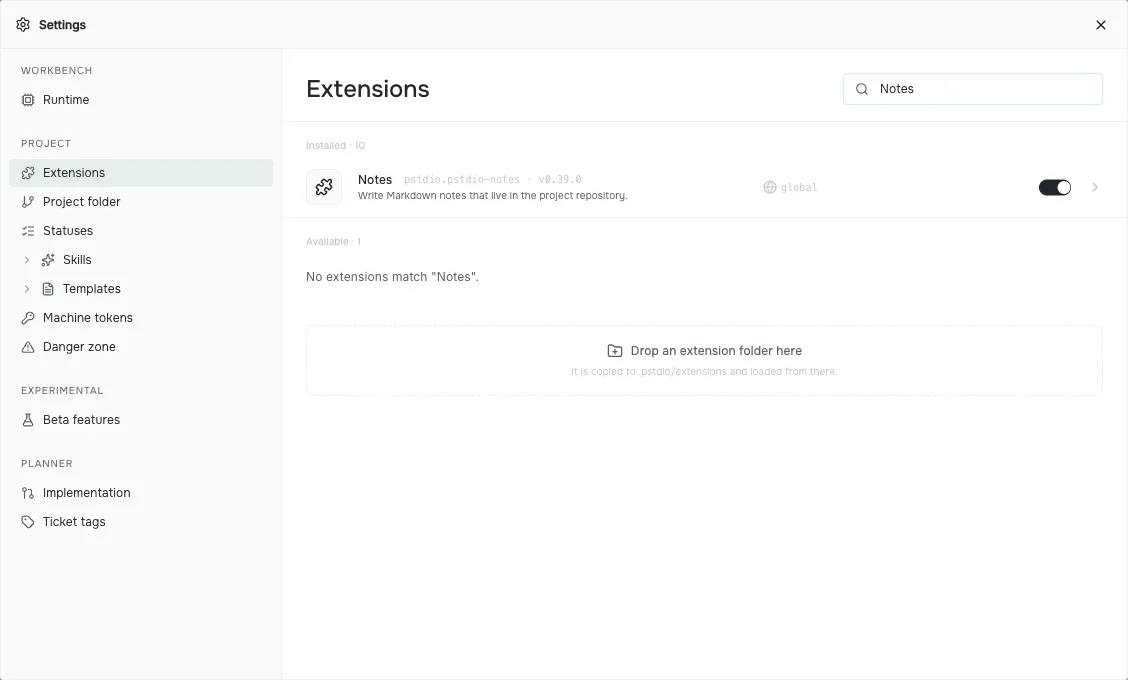Click the v0.39.0 version label
The width and height of the screenshot is (1128, 680).
pyautogui.click(x=560, y=180)
